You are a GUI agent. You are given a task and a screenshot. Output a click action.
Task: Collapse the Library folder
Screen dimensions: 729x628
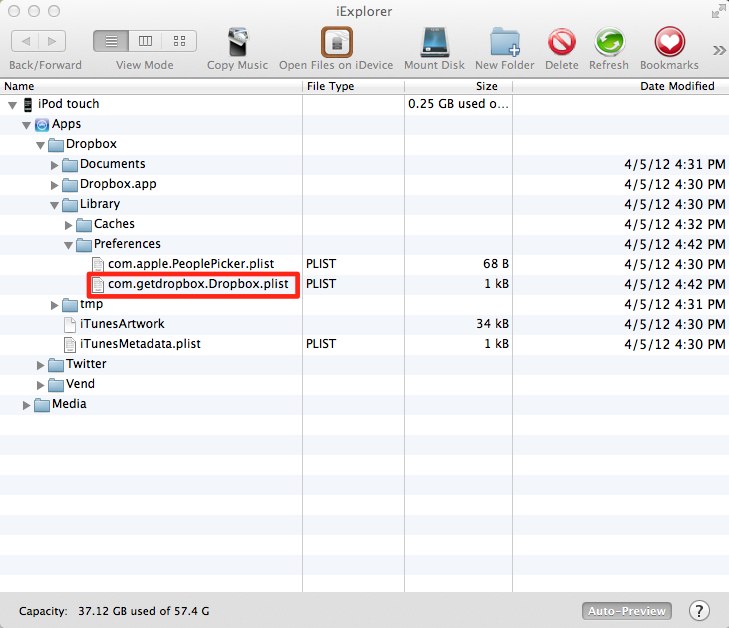click(54, 205)
